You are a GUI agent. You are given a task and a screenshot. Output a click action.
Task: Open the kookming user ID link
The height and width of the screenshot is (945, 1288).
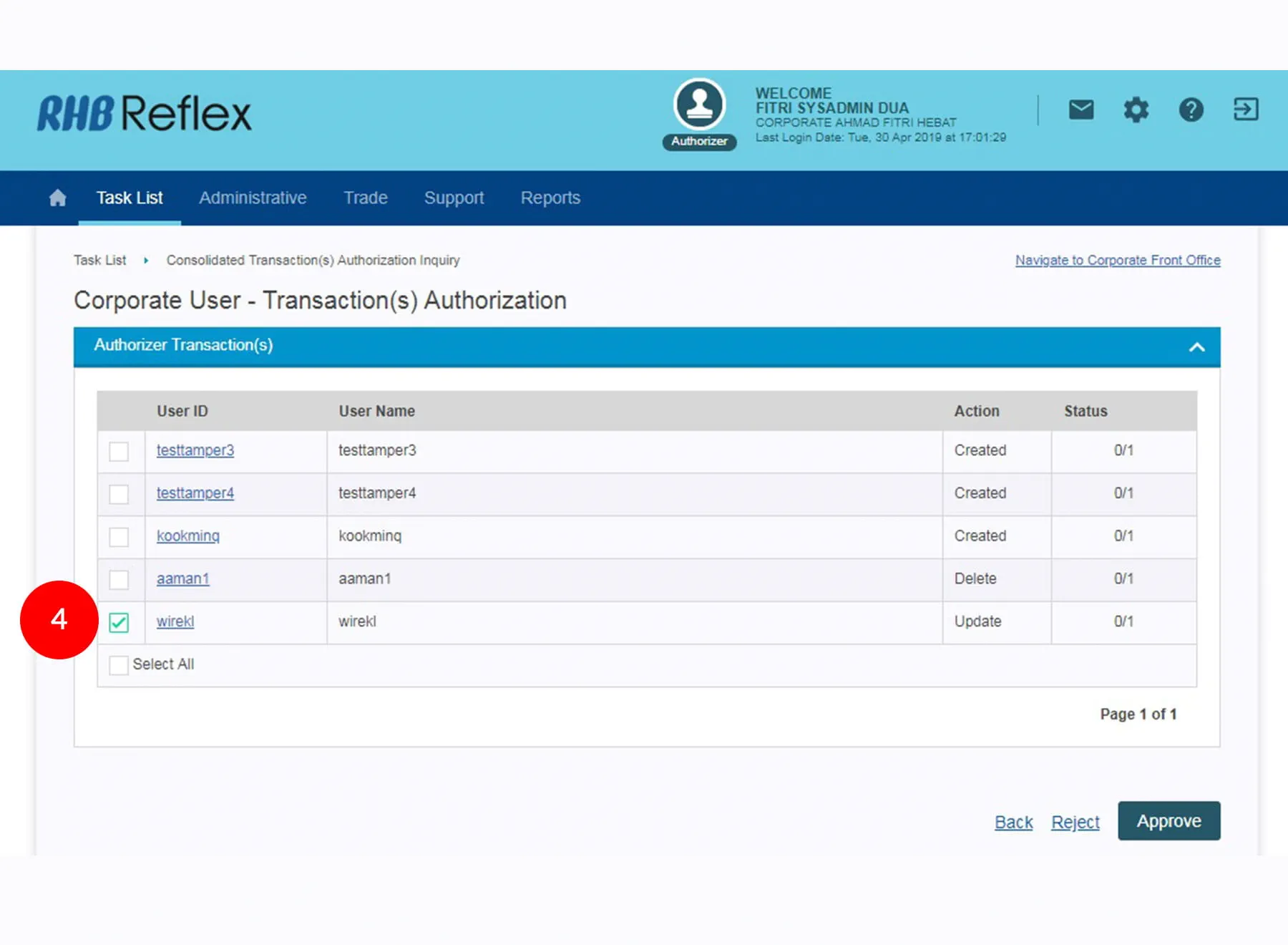(188, 535)
